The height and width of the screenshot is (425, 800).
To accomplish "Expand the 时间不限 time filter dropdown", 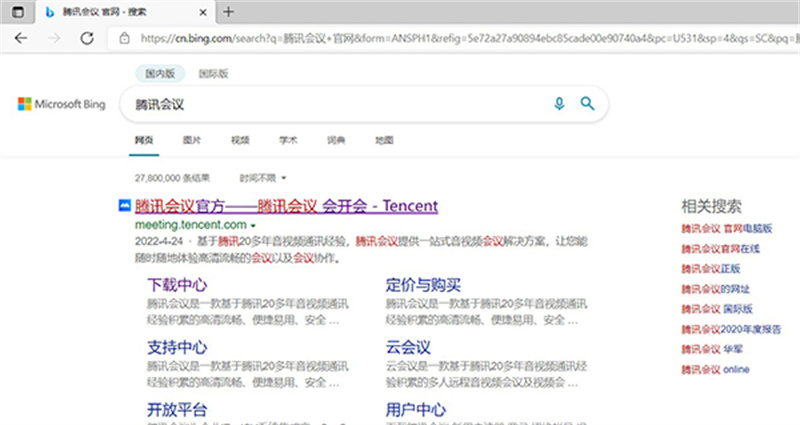I will point(263,177).
